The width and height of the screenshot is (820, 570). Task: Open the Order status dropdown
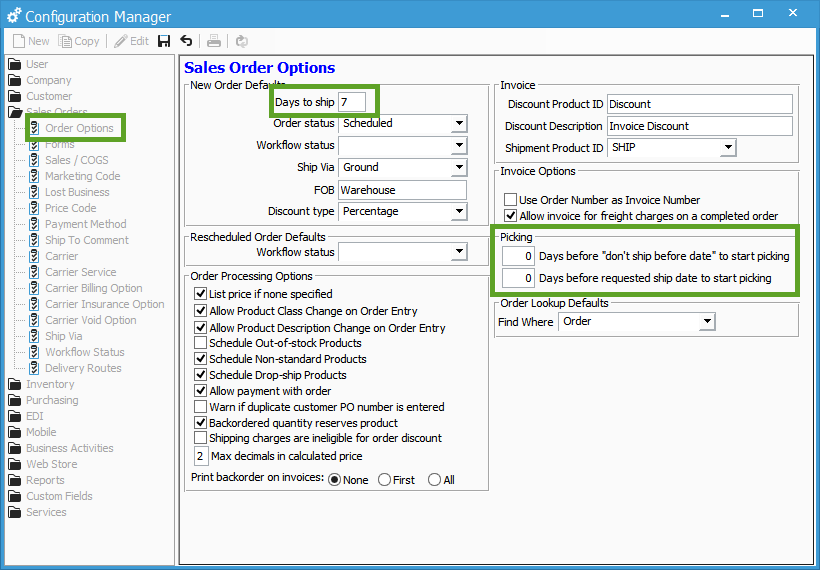pyautogui.click(x=459, y=123)
